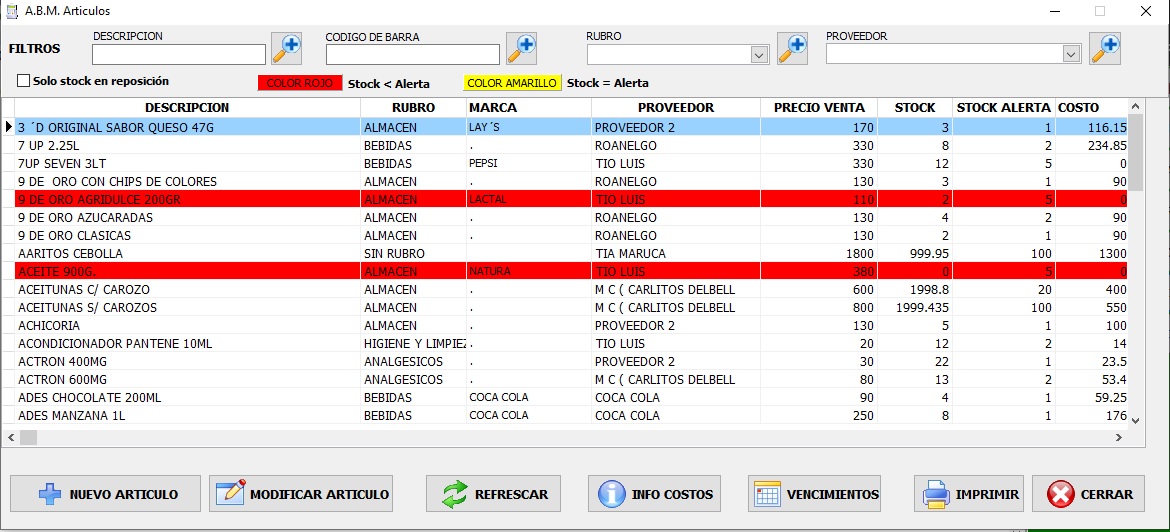Focus the DESCRIPCION filter text field

click(179, 54)
